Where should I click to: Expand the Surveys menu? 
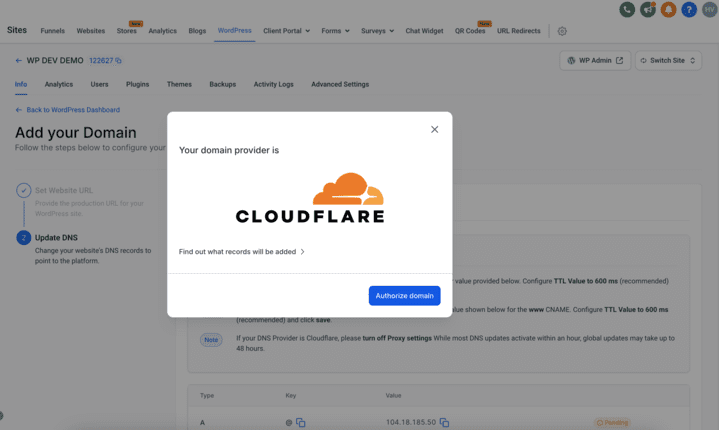(x=377, y=31)
